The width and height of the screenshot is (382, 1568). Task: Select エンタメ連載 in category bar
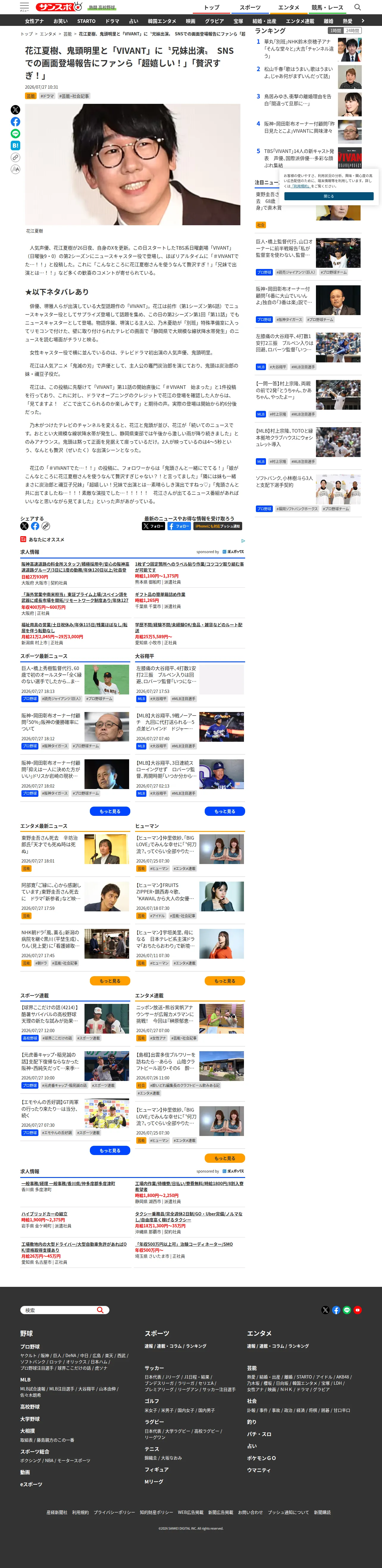click(x=300, y=21)
